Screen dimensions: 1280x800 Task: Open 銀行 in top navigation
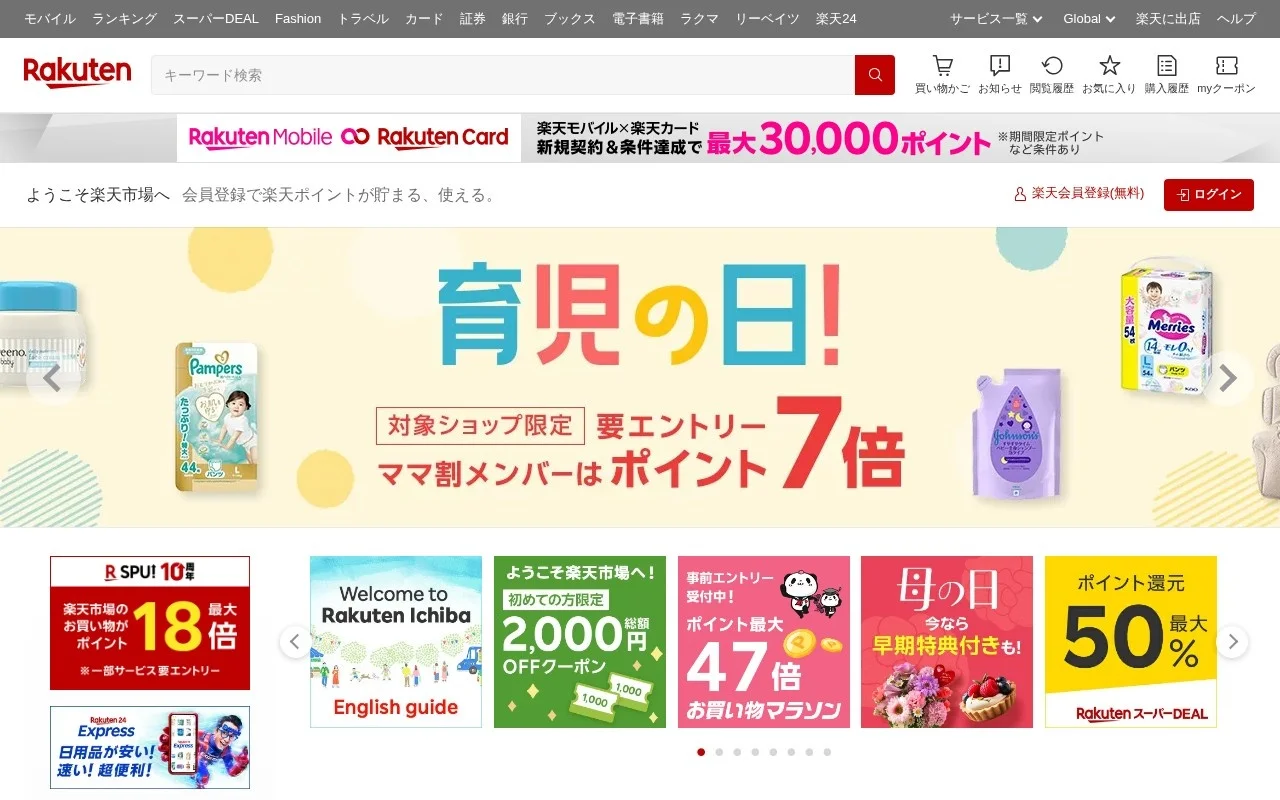click(x=515, y=19)
